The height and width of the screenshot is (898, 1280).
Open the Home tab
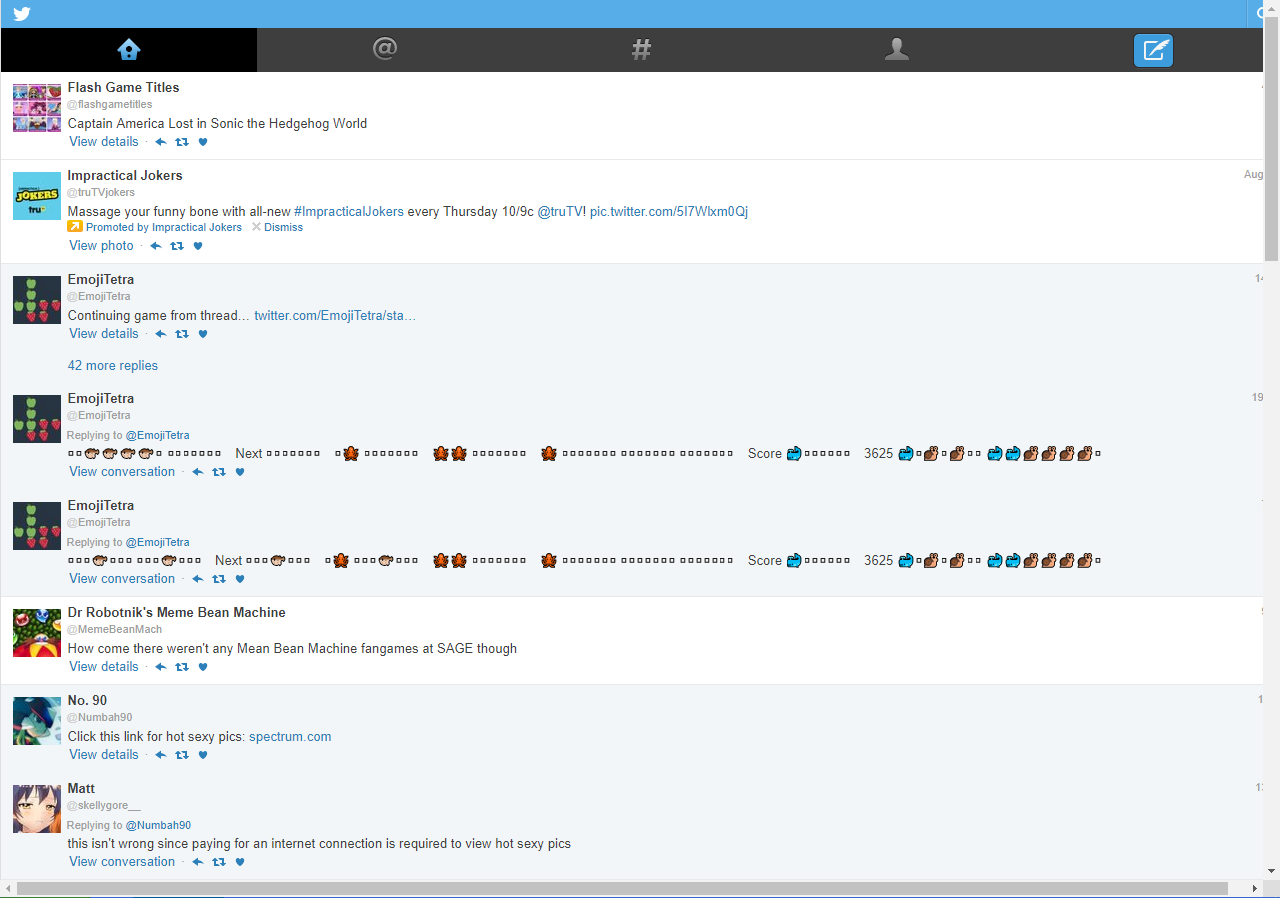pyautogui.click(x=128, y=49)
